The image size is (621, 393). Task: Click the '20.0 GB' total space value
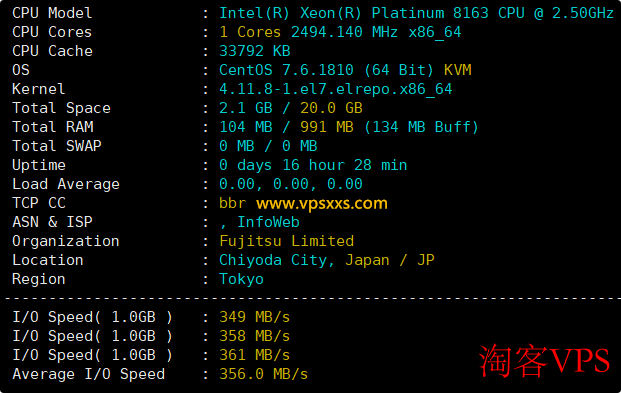pos(331,108)
